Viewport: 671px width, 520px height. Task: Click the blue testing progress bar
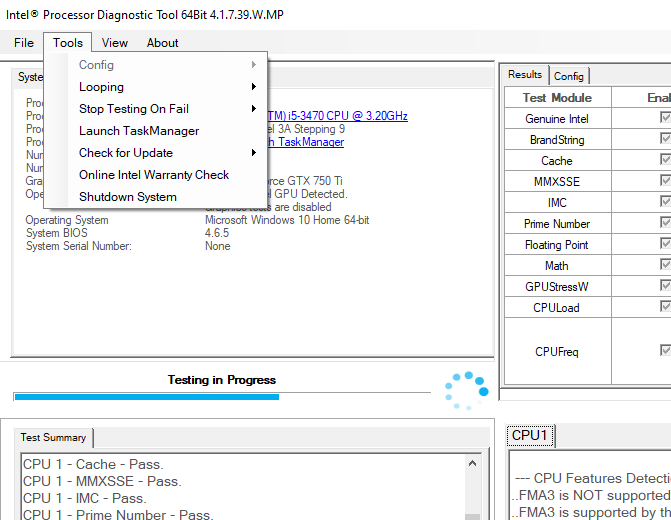222,397
